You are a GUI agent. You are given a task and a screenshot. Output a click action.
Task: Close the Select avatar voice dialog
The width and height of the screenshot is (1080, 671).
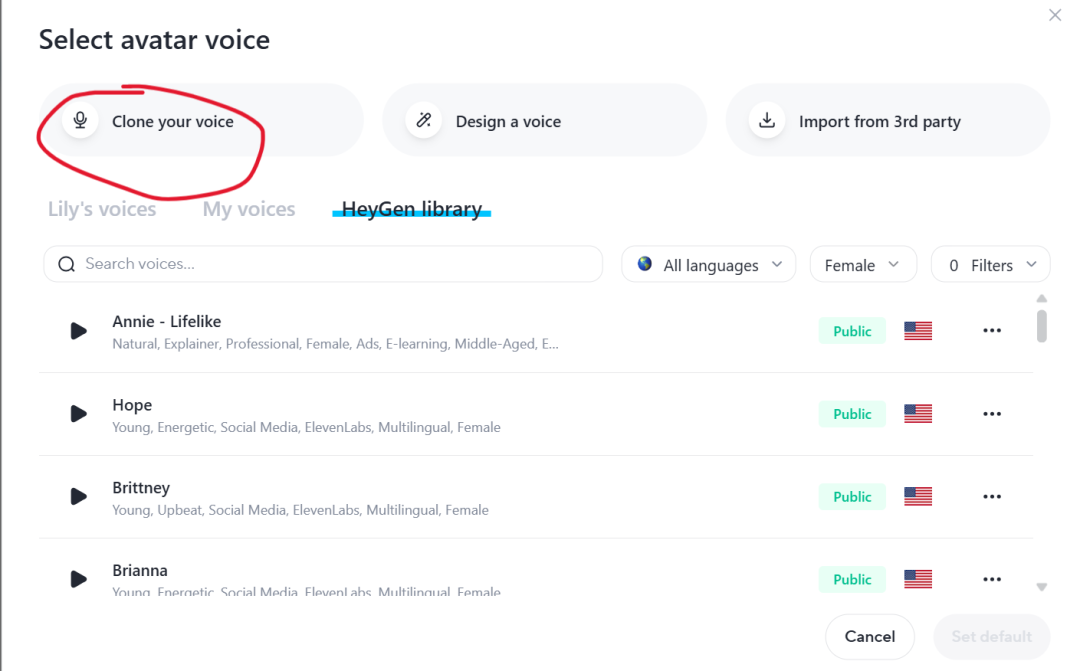(1055, 15)
